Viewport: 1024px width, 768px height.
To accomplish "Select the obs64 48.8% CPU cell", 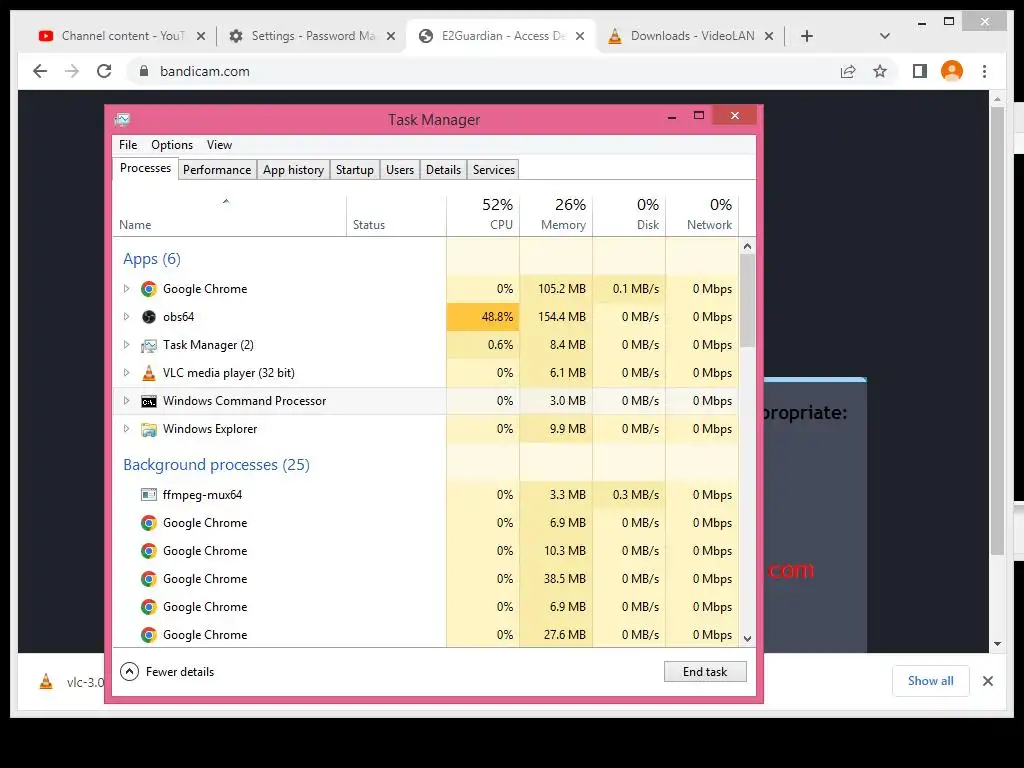I will (x=483, y=317).
